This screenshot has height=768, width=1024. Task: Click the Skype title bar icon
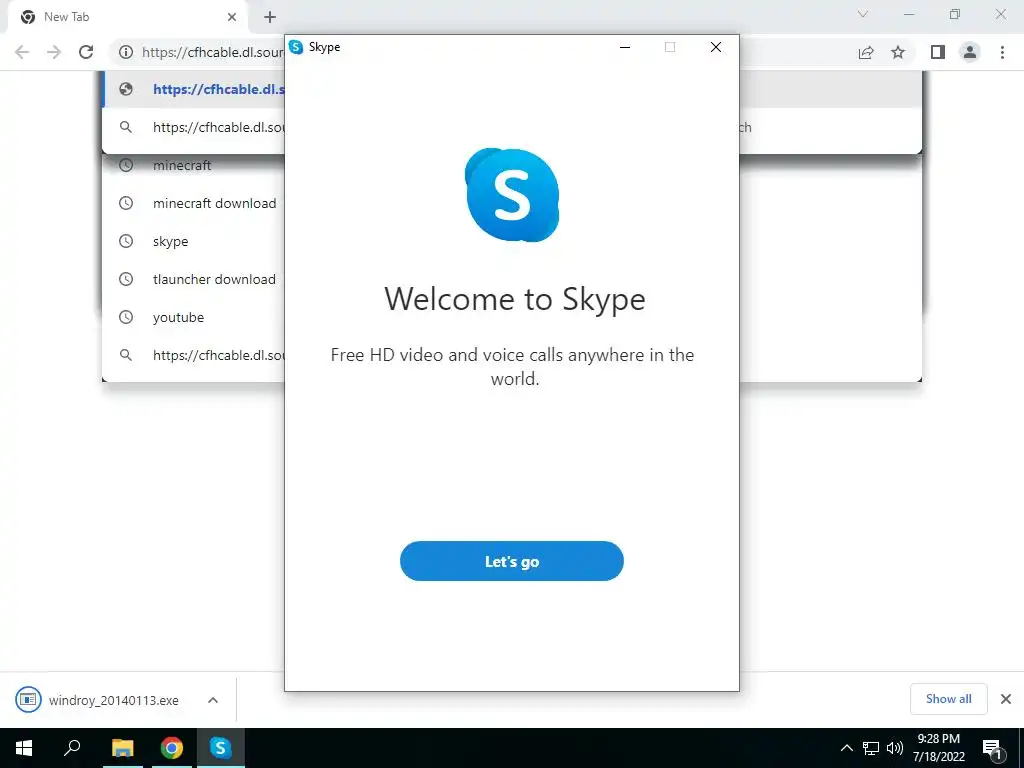pyautogui.click(x=296, y=47)
